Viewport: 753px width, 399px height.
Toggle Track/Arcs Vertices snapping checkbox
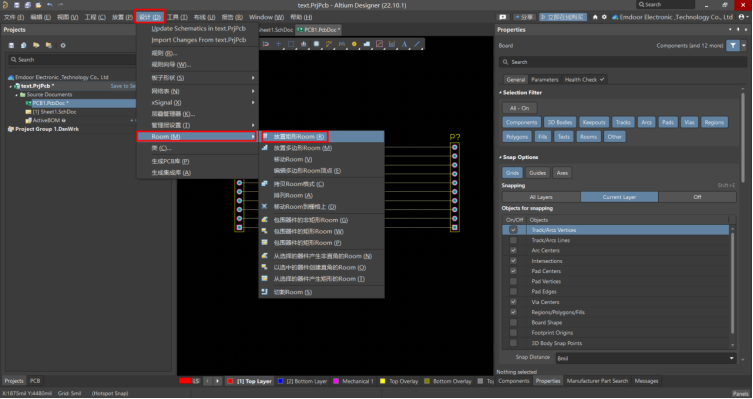click(x=513, y=230)
